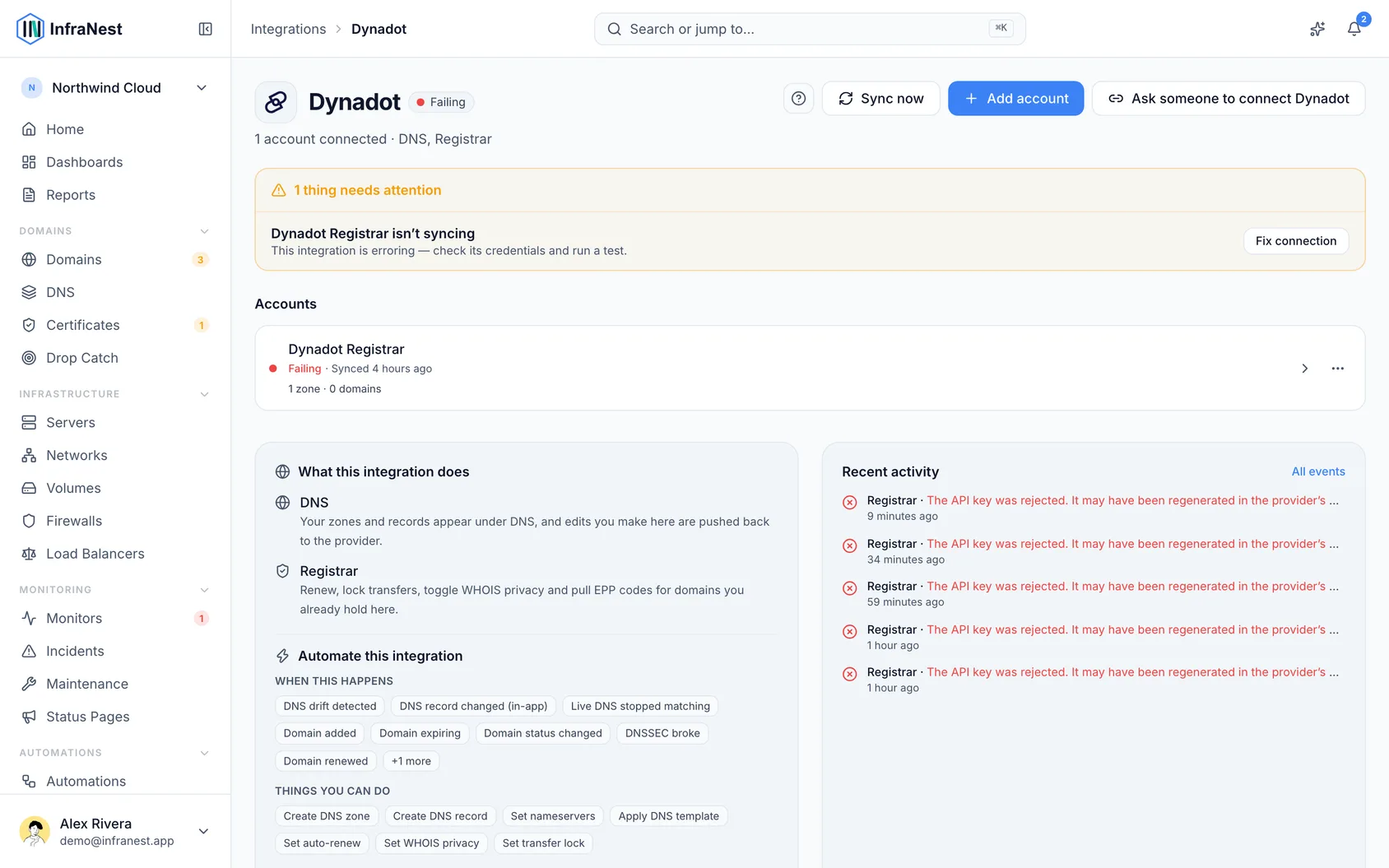Click the help question mark icon
Viewport: 1389px width, 868px height.
coord(798,99)
